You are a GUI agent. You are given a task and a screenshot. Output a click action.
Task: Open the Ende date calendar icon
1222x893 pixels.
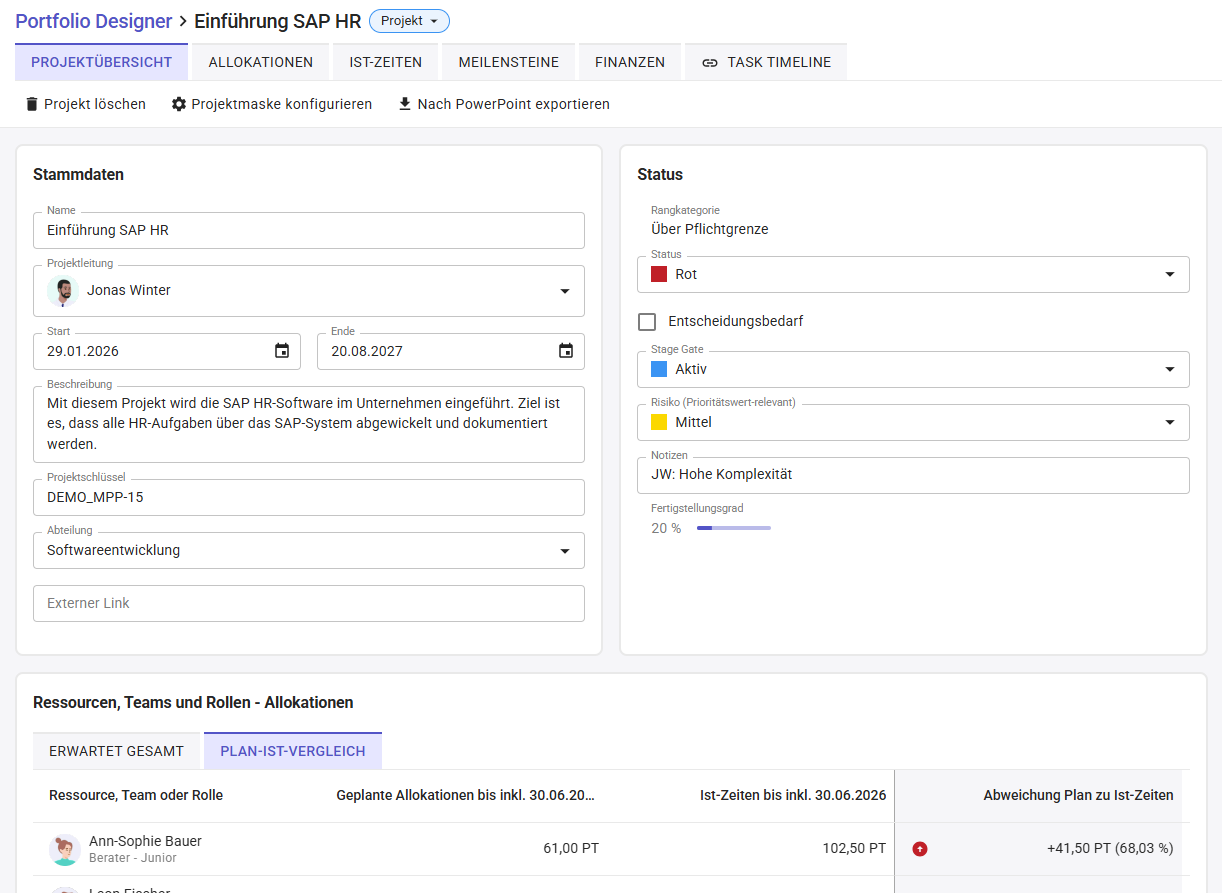coord(566,351)
